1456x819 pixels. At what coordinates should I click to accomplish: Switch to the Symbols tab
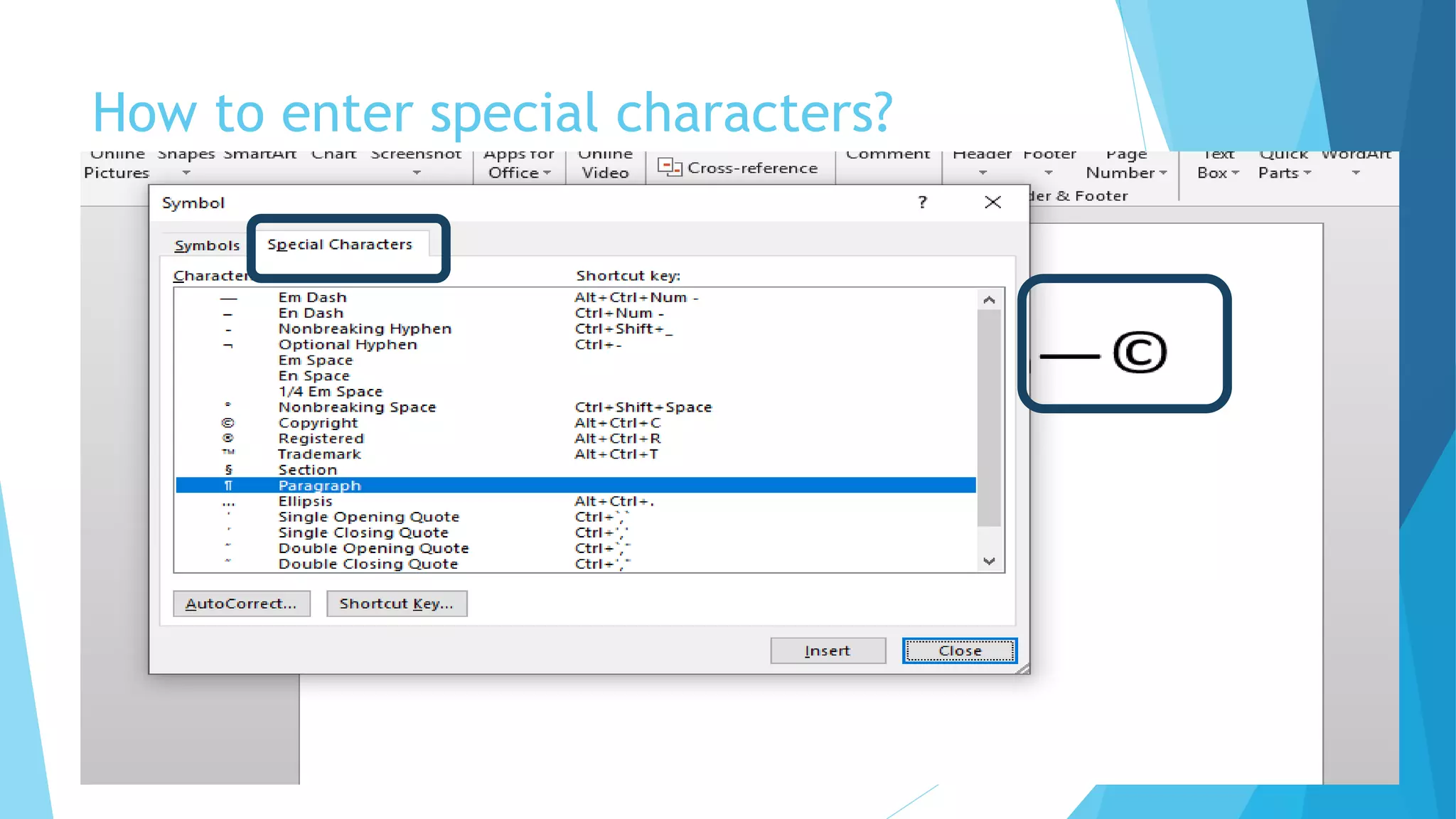click(x=207, y=245)
